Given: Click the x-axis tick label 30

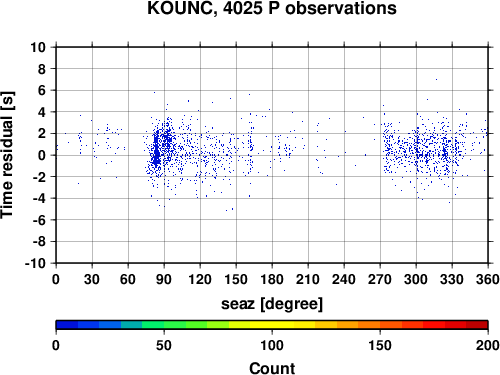Looking at the screenshot, I should pos(92,279).
